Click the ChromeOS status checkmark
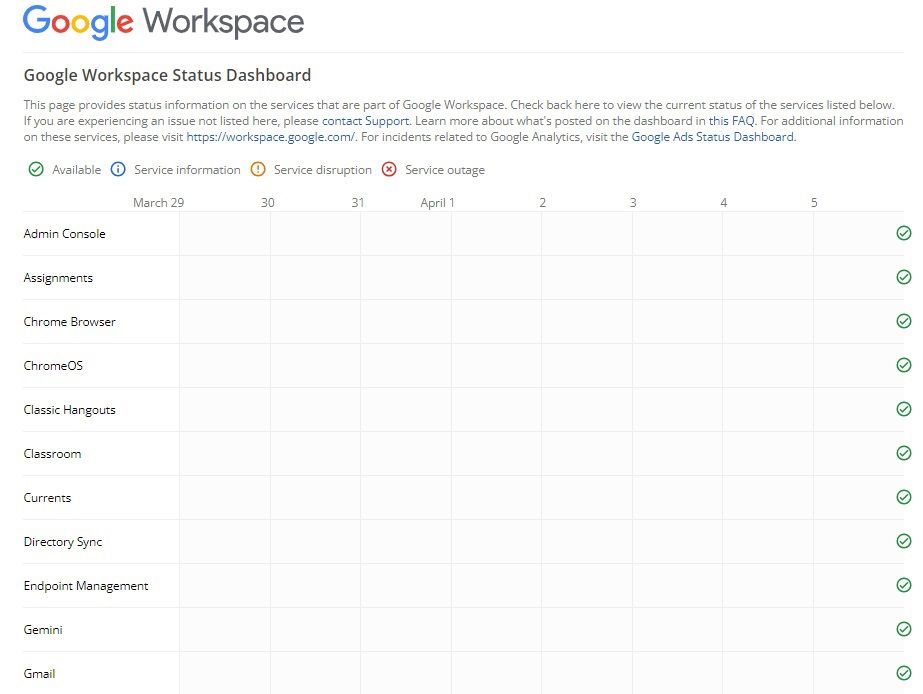 904,365
